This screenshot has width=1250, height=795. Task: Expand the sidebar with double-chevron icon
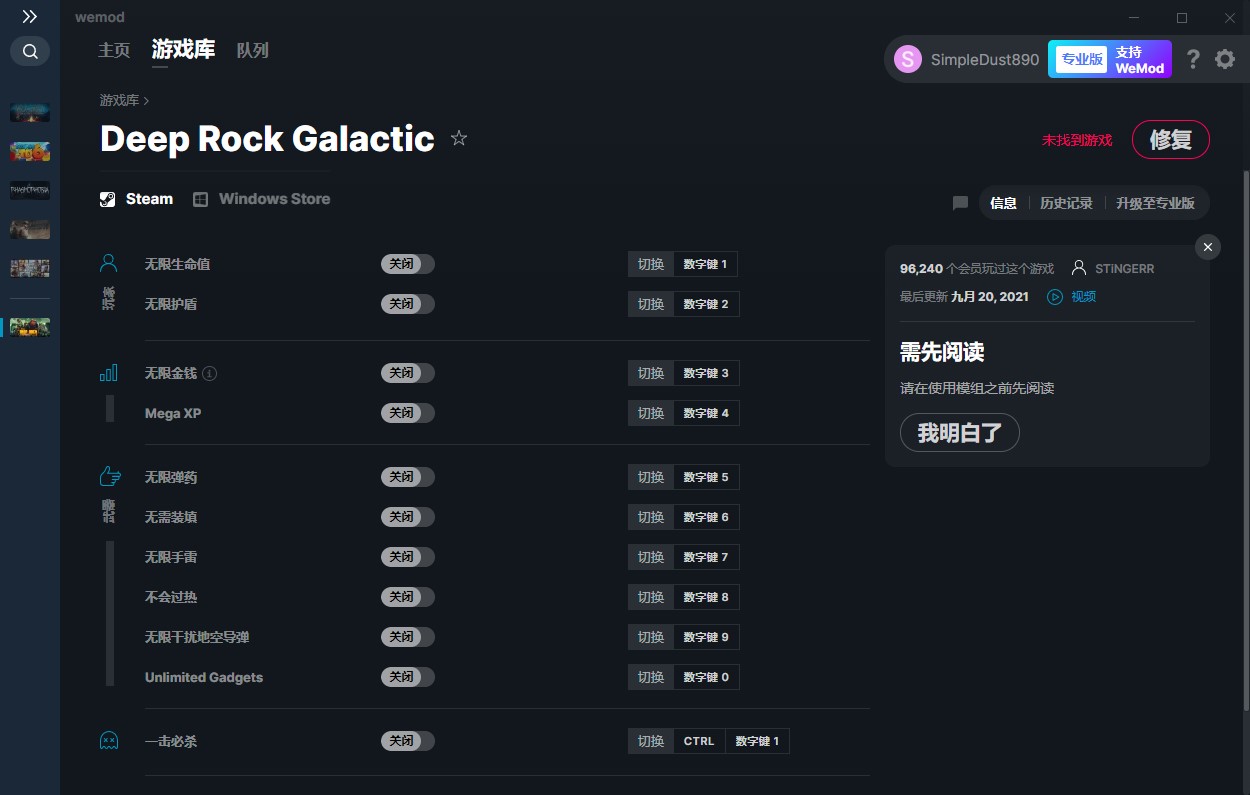coord(30,16)
